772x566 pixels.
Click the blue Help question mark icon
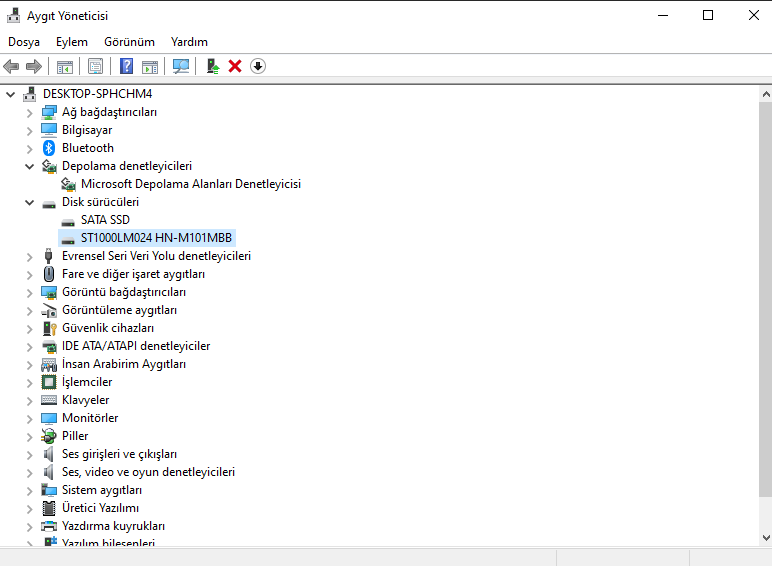(127, 66)
